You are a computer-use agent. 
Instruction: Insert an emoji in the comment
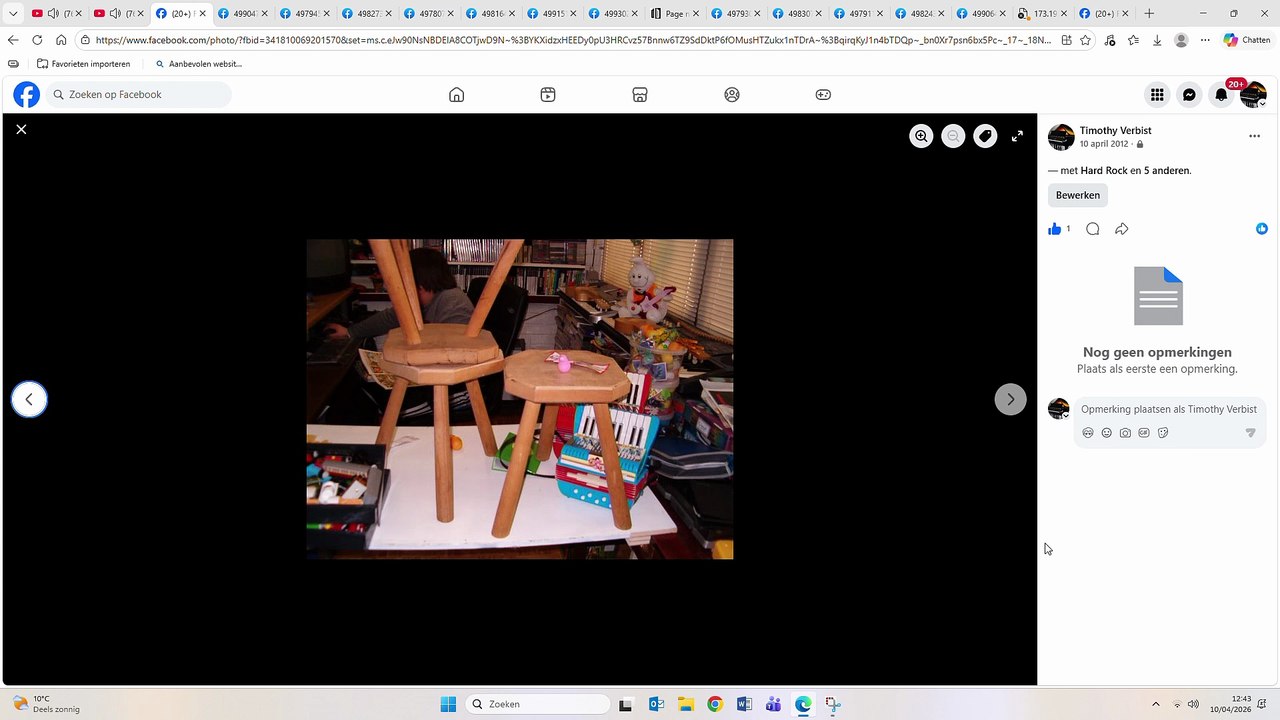tap(1106, 433)
